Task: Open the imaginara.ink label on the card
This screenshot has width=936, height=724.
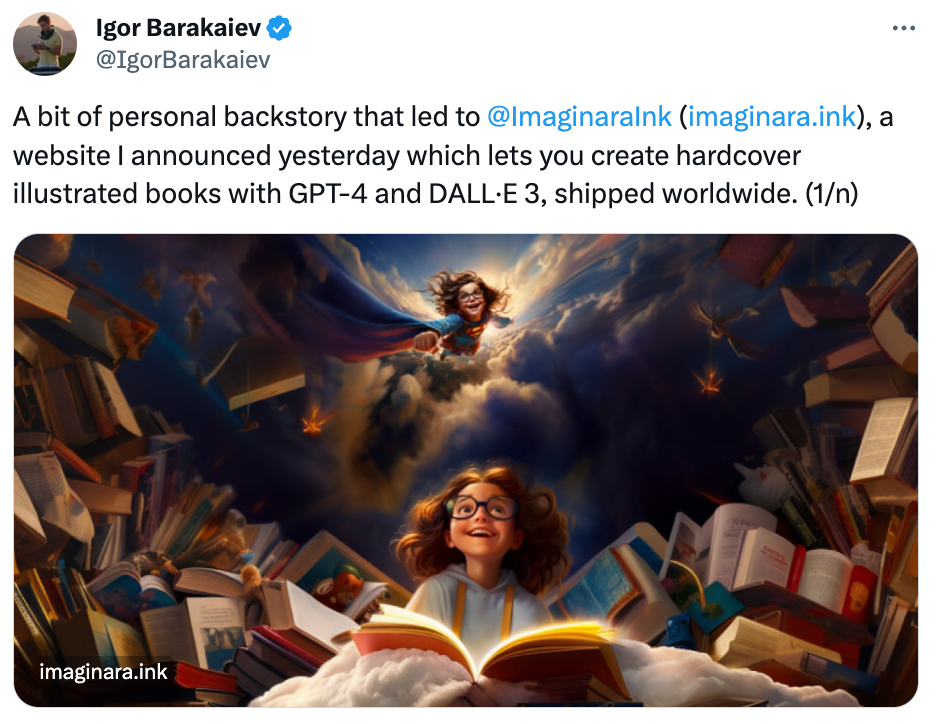Action: [x=103, y=672]
